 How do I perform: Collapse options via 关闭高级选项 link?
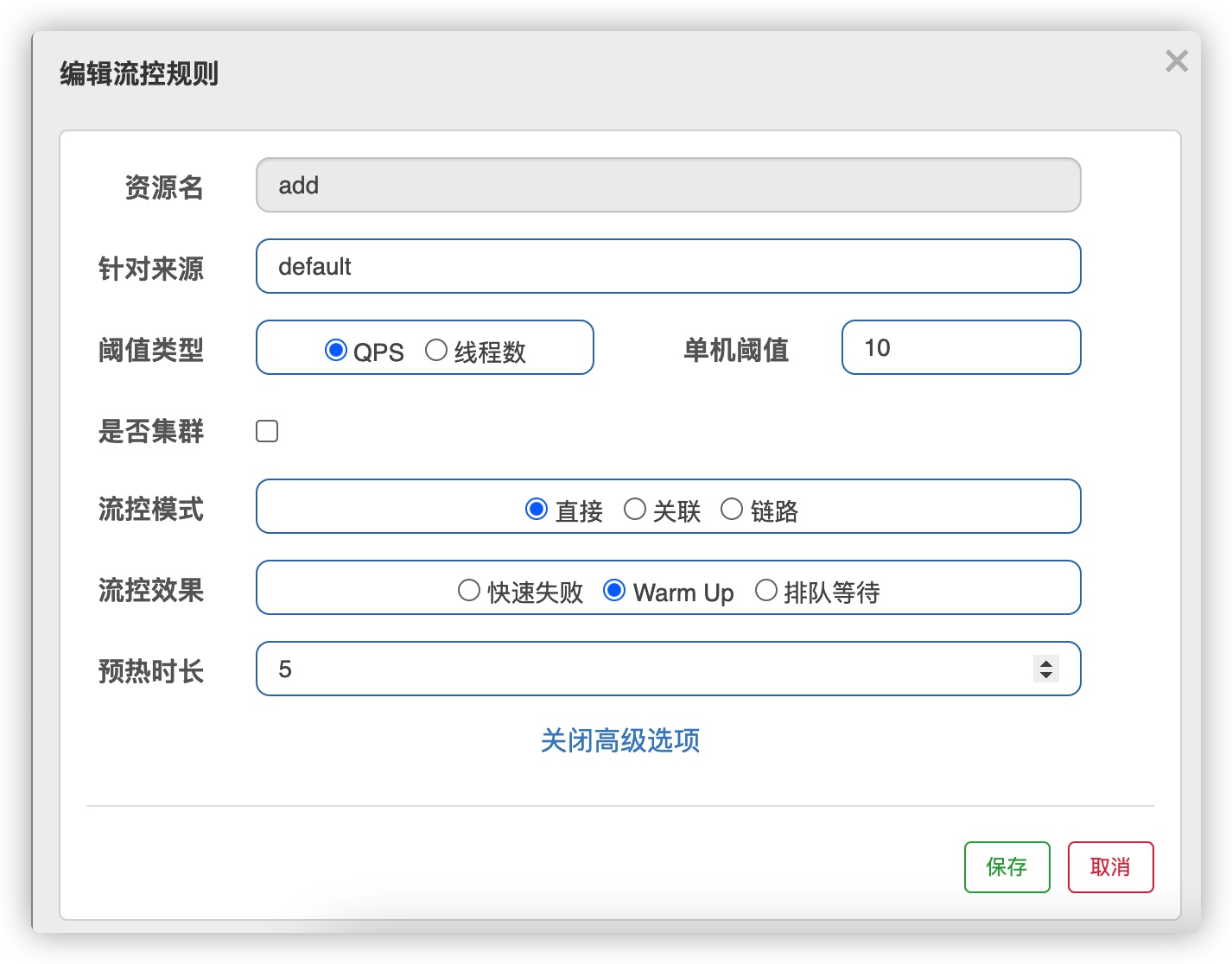point(620,740)
